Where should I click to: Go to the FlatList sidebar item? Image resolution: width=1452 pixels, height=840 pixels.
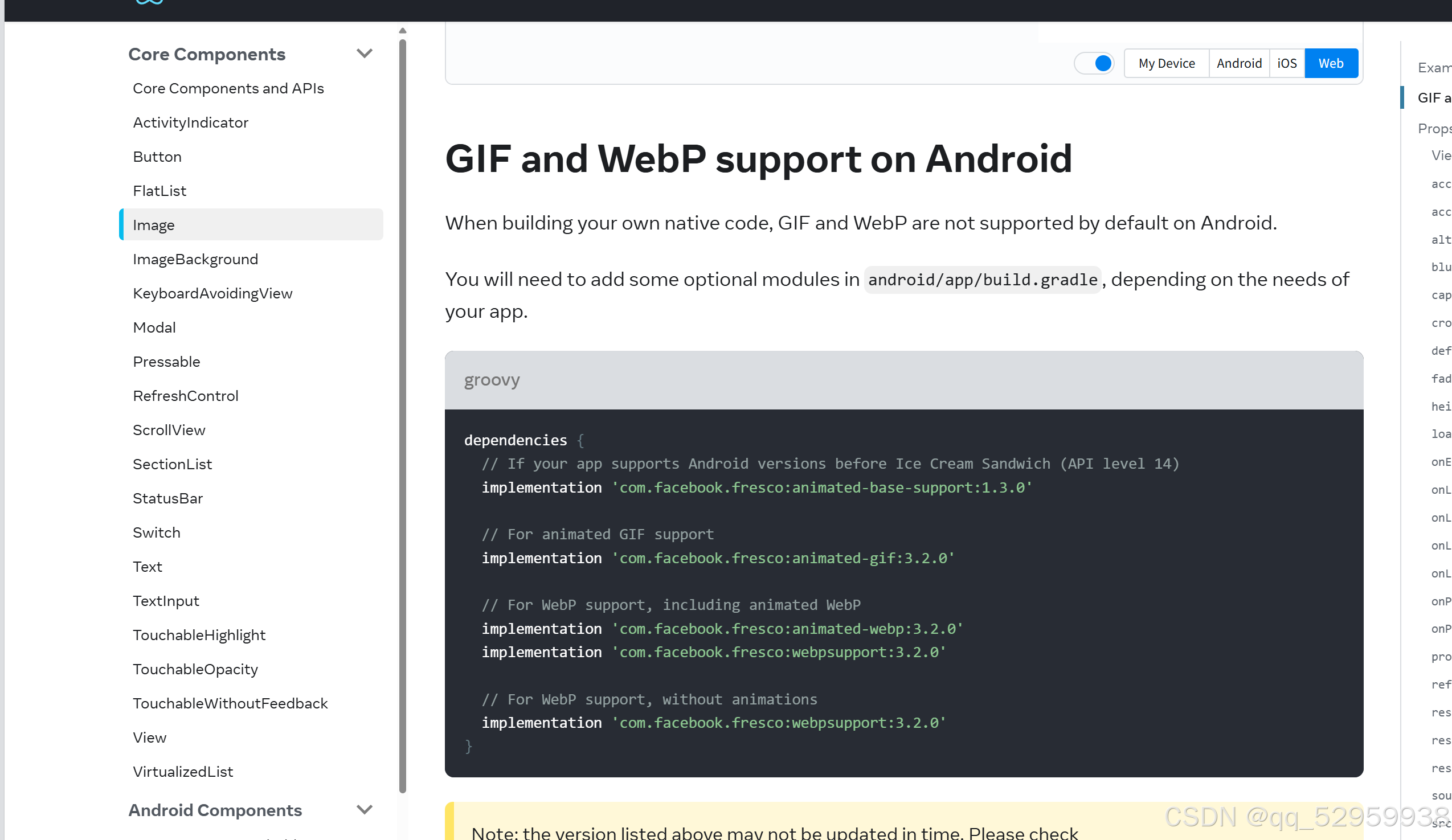click(x=159, y=191)
